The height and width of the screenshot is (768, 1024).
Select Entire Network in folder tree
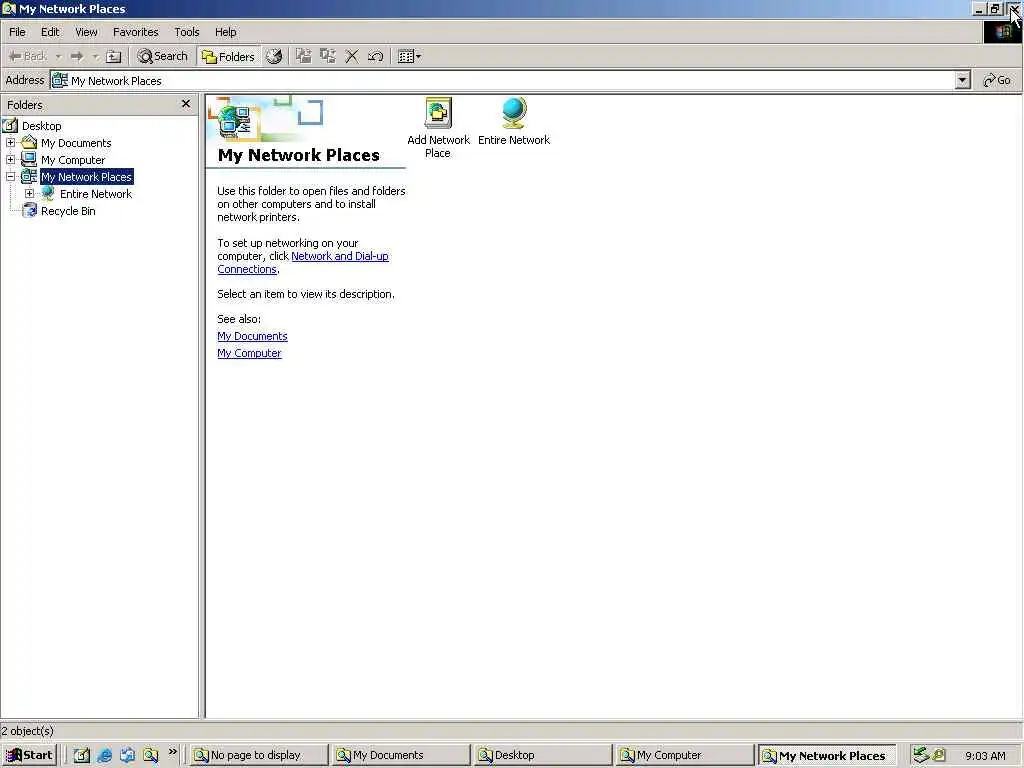point(96,194)
